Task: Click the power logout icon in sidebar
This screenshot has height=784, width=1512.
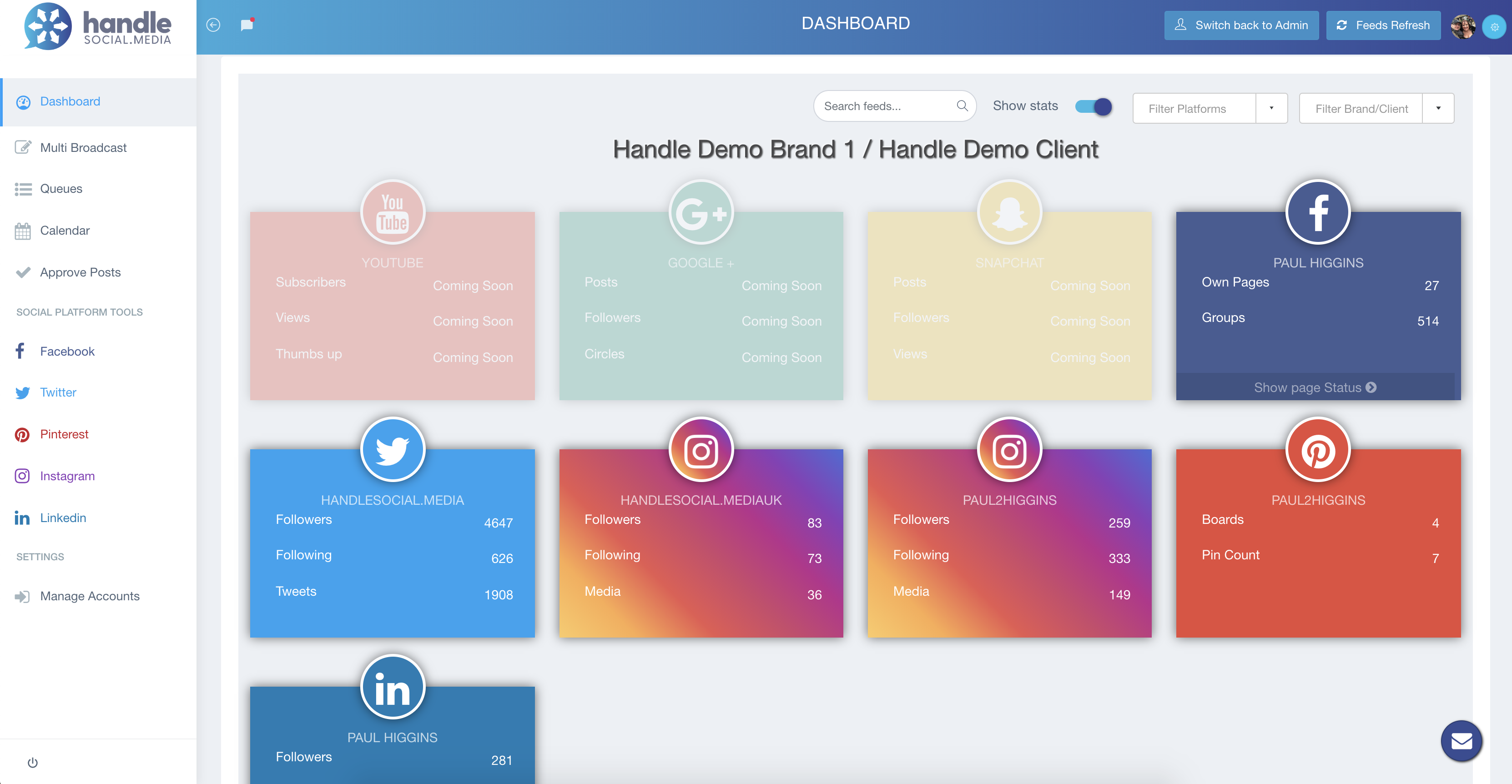Action: [x=33, y=762]
